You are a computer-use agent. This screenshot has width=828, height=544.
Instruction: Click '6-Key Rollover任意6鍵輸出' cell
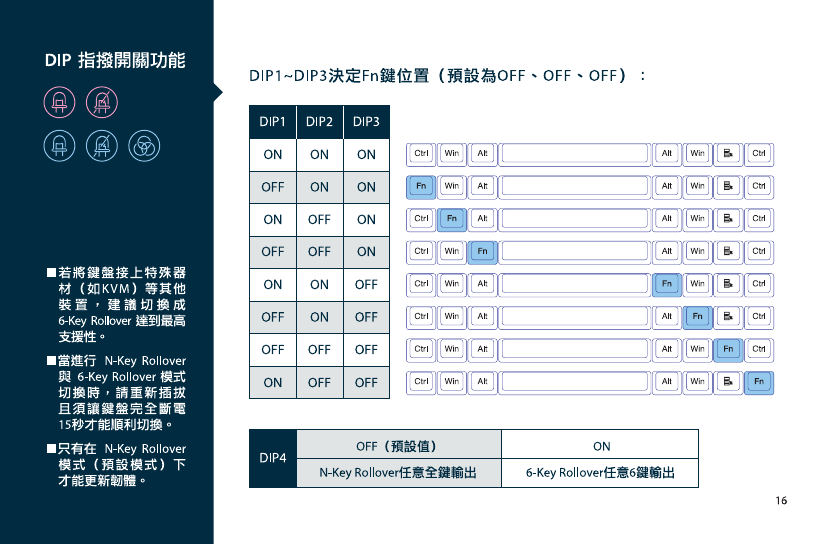[x=600, y=473]
